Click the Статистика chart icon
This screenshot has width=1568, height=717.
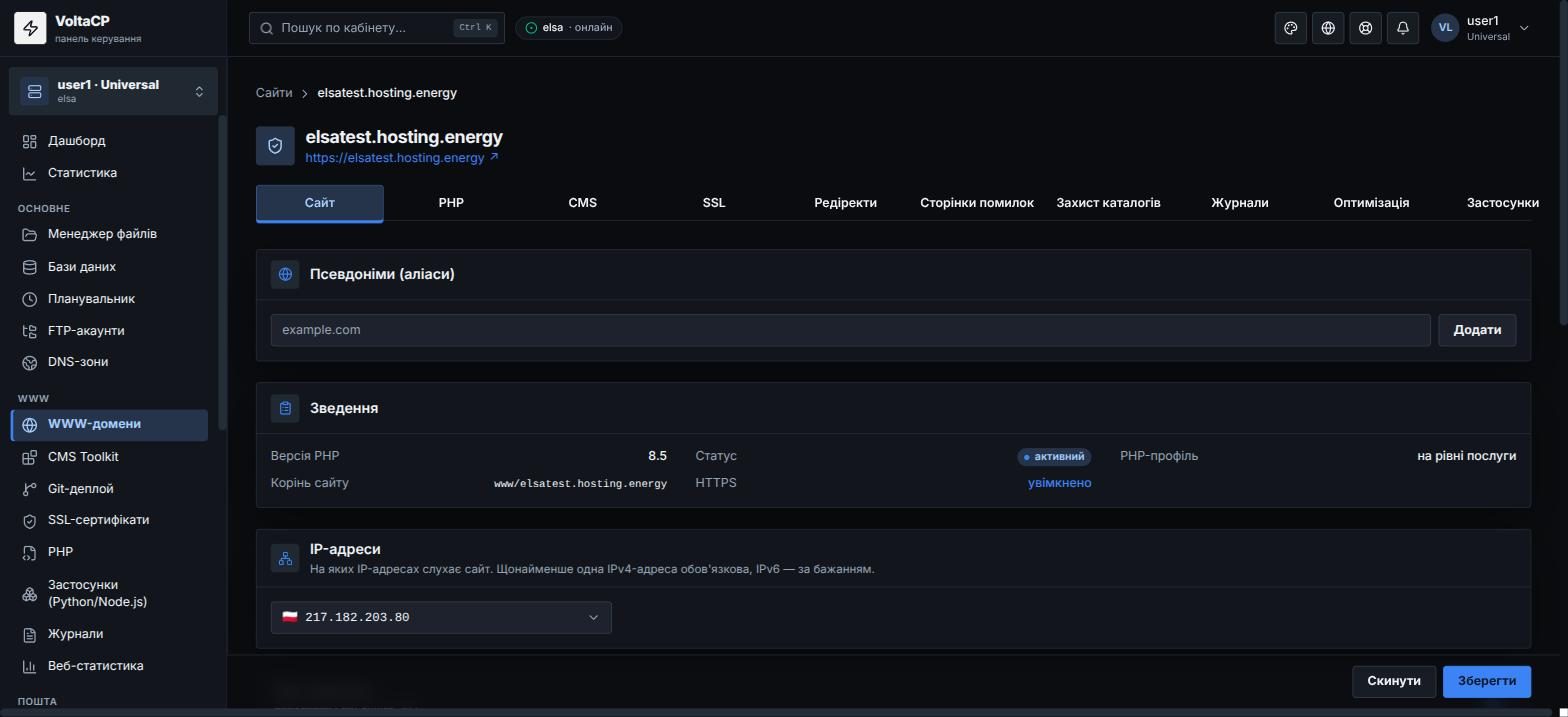[30, 173]
